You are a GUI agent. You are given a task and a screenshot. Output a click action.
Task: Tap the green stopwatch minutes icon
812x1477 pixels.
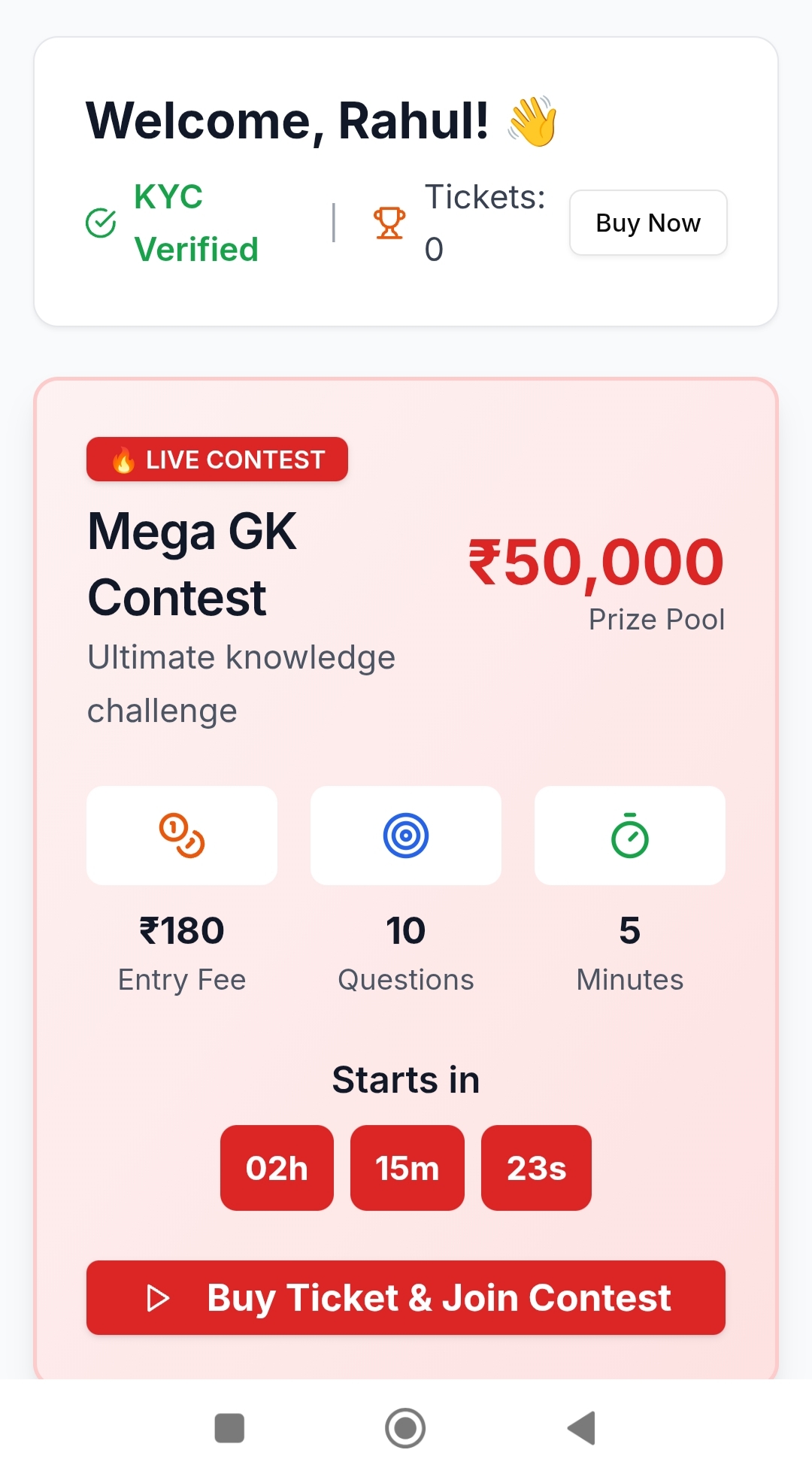point(630,836)
